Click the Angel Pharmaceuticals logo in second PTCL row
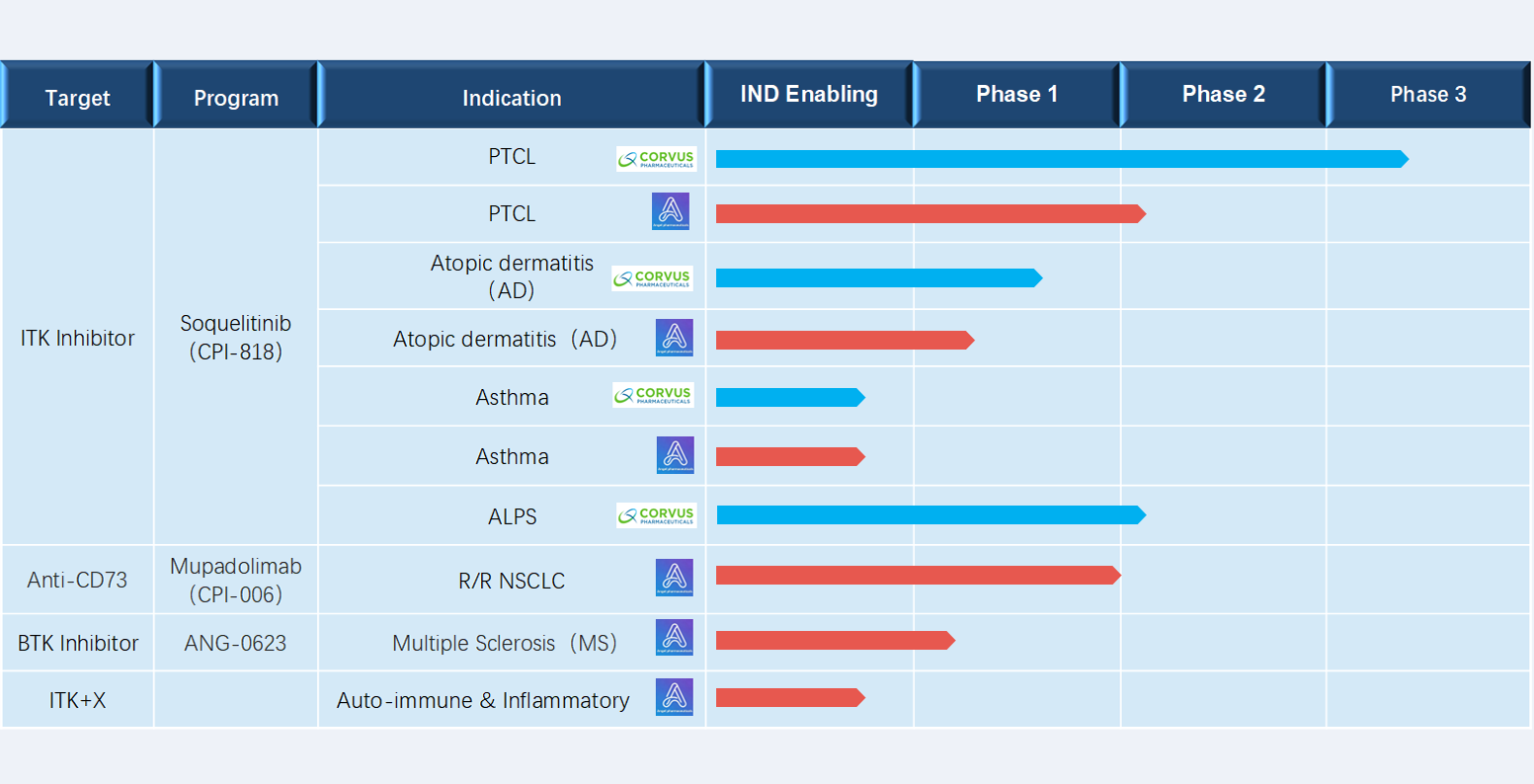Screen dimensions: 1534x784 671,211
